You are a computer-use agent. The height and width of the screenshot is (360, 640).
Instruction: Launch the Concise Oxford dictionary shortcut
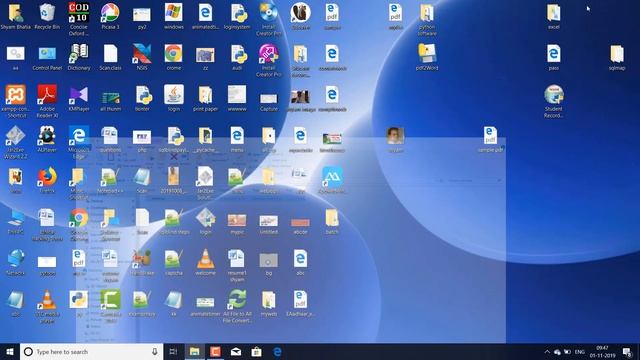coord(78,19)
